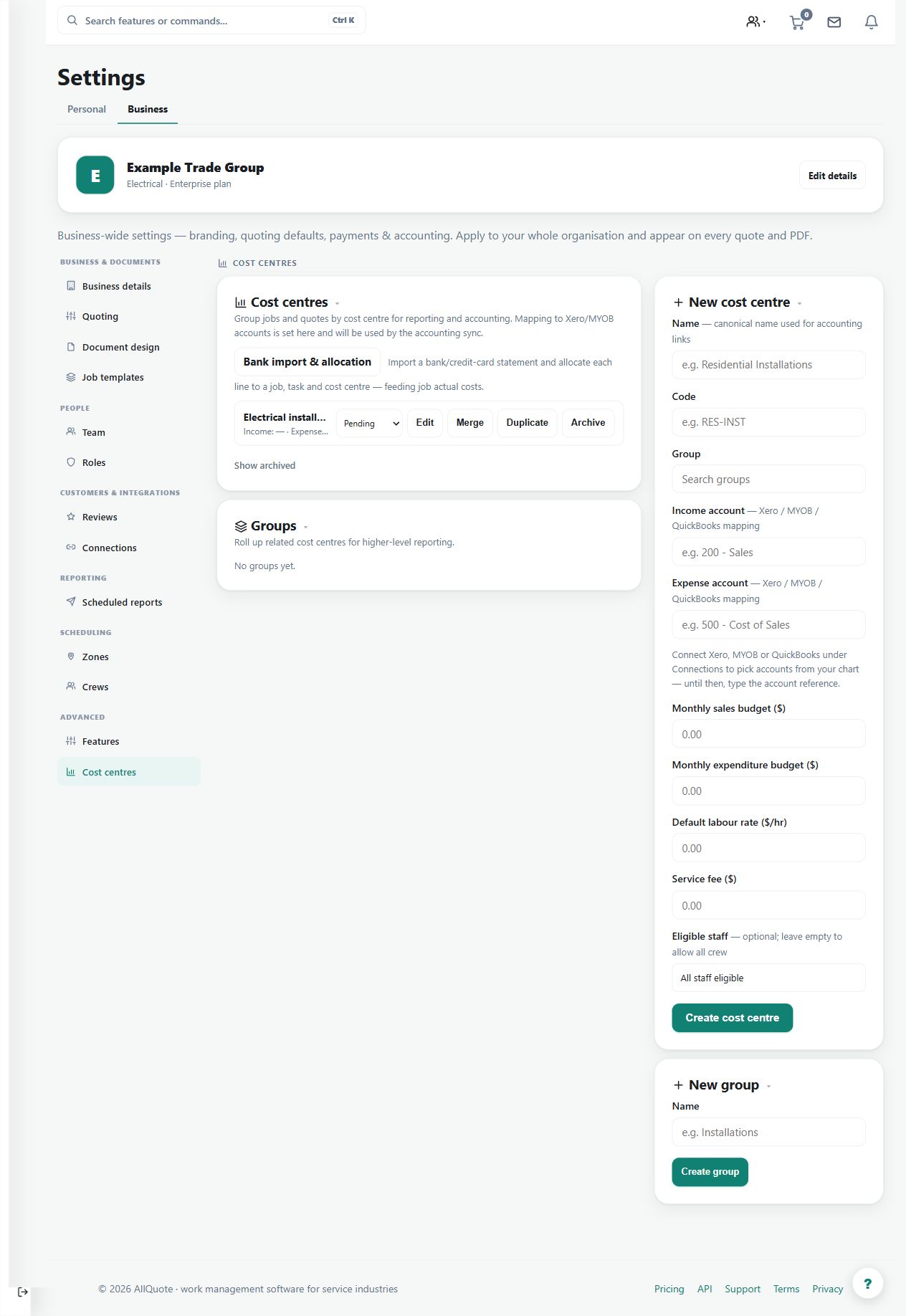This screenshot has height=1316, width=906.
Task: Open the shopping cart icon
Action: click(x=797, y=22)
